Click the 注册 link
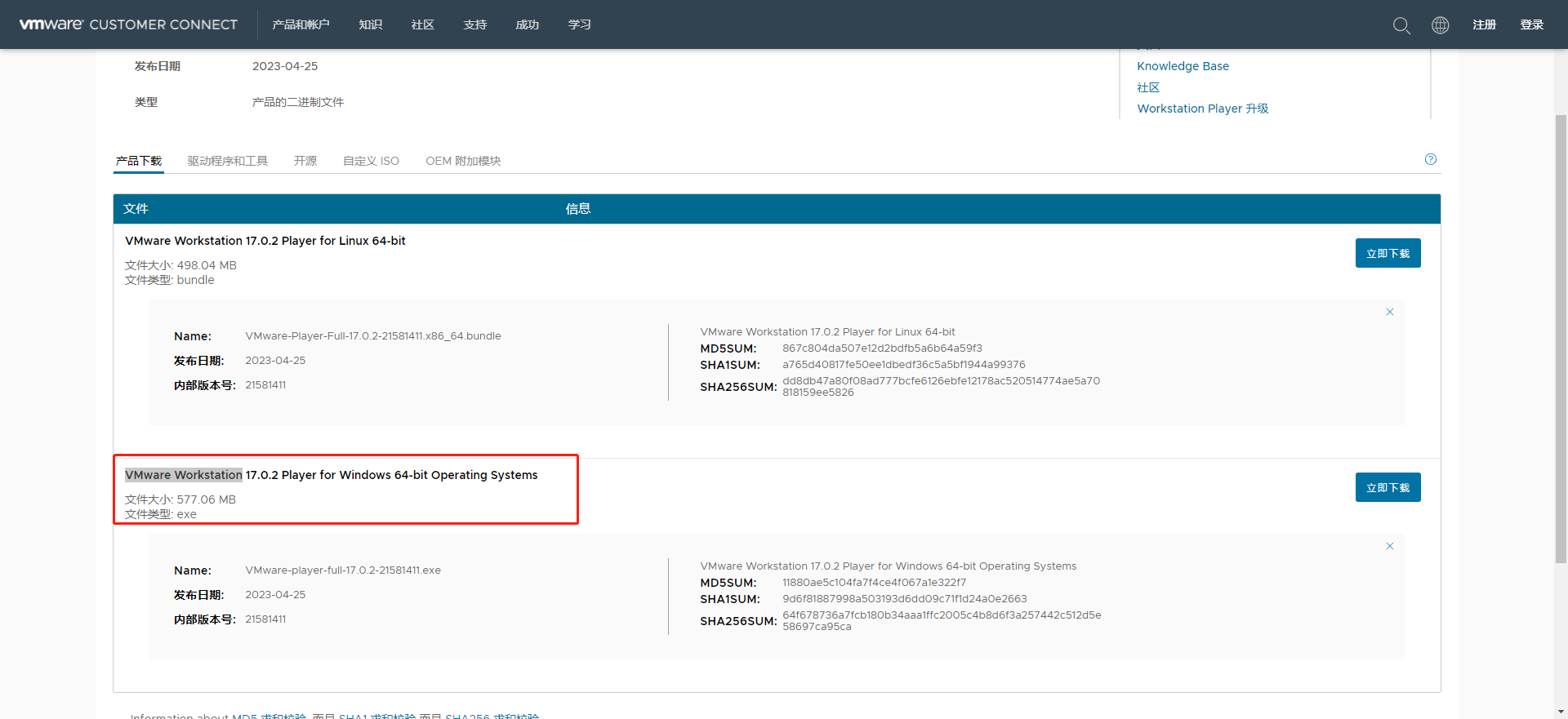This screenshot has width=1568, height=719. click(1485, 24)
